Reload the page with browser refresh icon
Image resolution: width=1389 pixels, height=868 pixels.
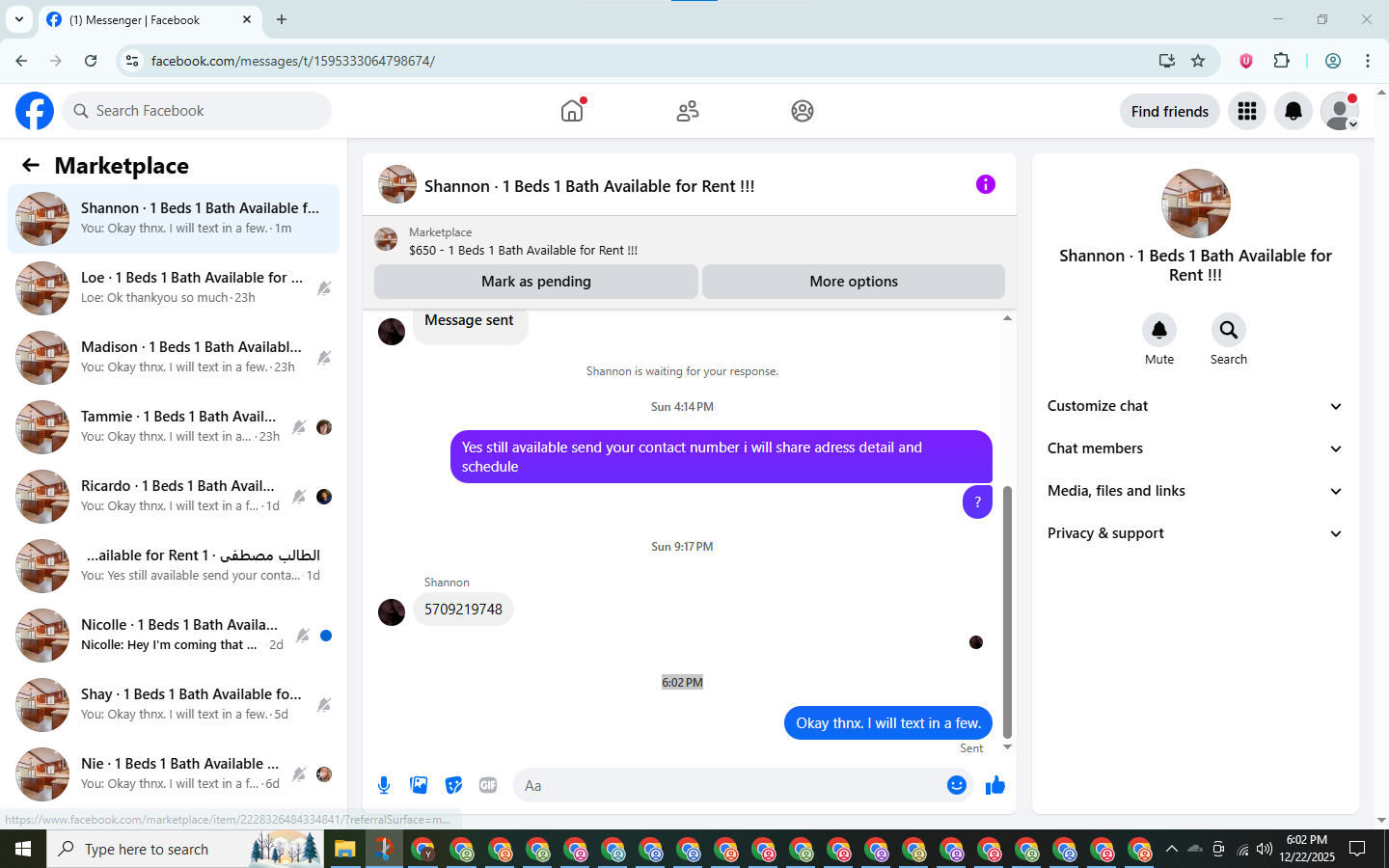click(91, 61)
